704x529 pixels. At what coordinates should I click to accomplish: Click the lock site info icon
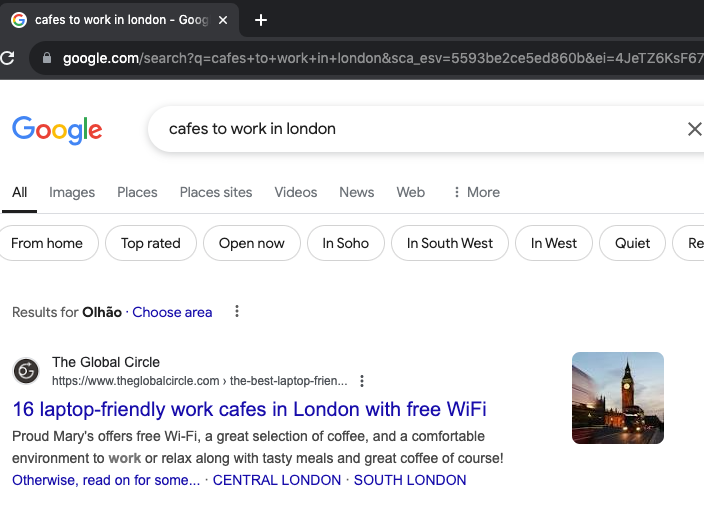(47, 58)
